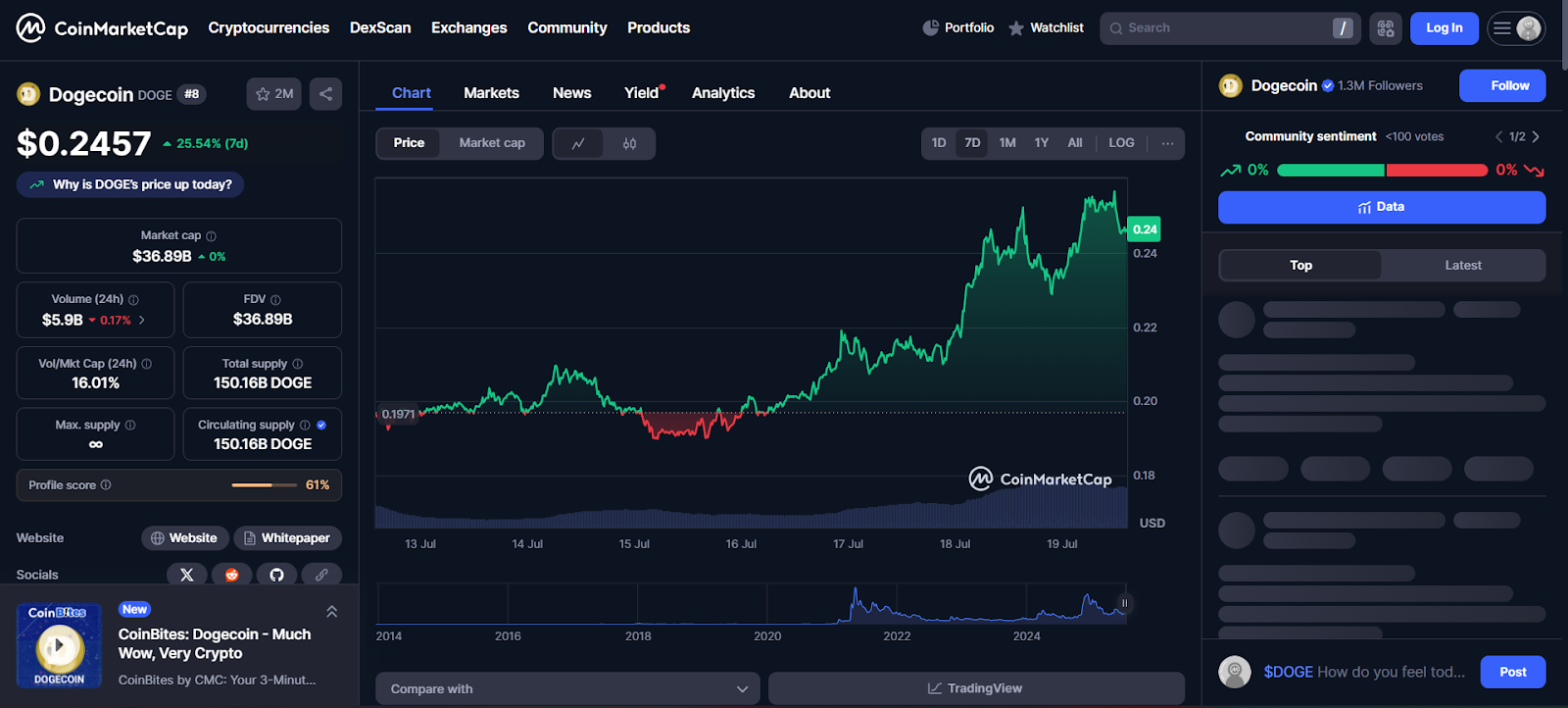Open the Dogecoin Website link

tap(185, 538)
